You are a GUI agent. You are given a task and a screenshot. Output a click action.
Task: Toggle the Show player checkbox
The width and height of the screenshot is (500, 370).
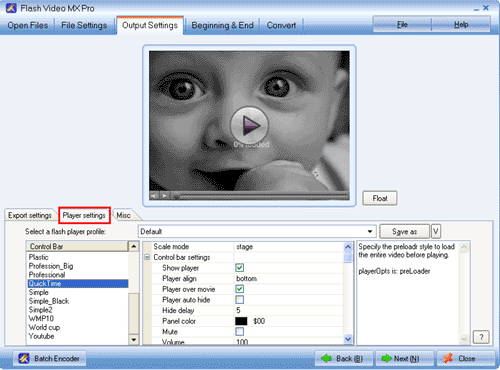tap(239, 268)
